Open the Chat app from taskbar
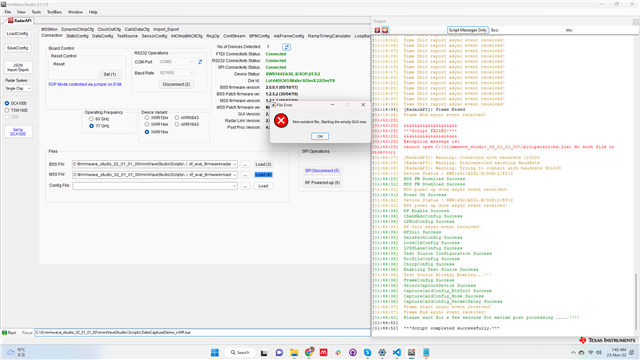The image size is (640, 360). (279, 353)
